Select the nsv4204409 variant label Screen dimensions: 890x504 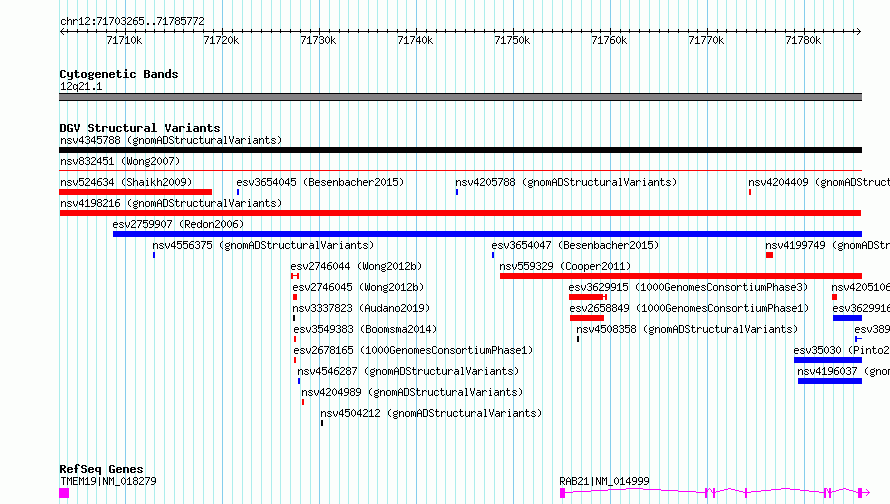click(x=818, y=182)
